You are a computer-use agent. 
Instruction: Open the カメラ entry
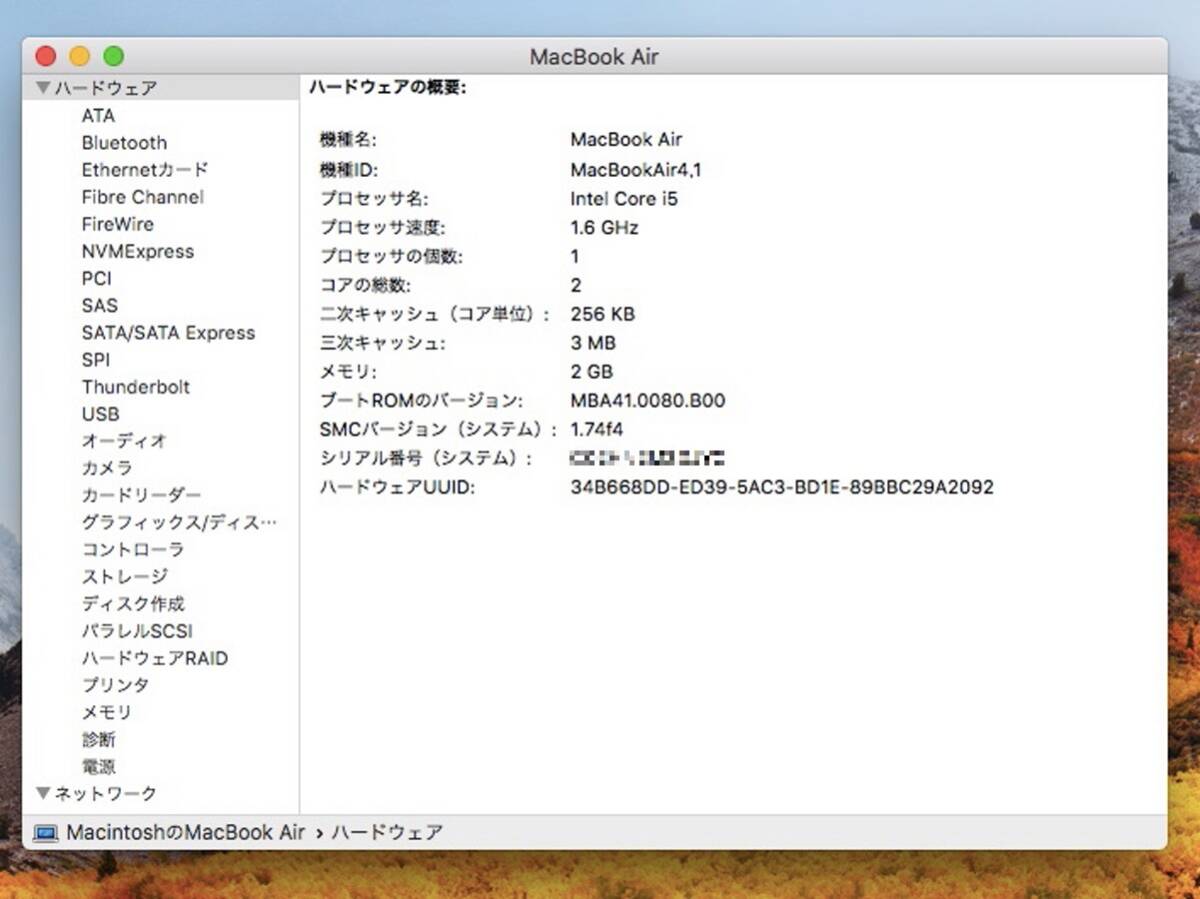(106, 468)
